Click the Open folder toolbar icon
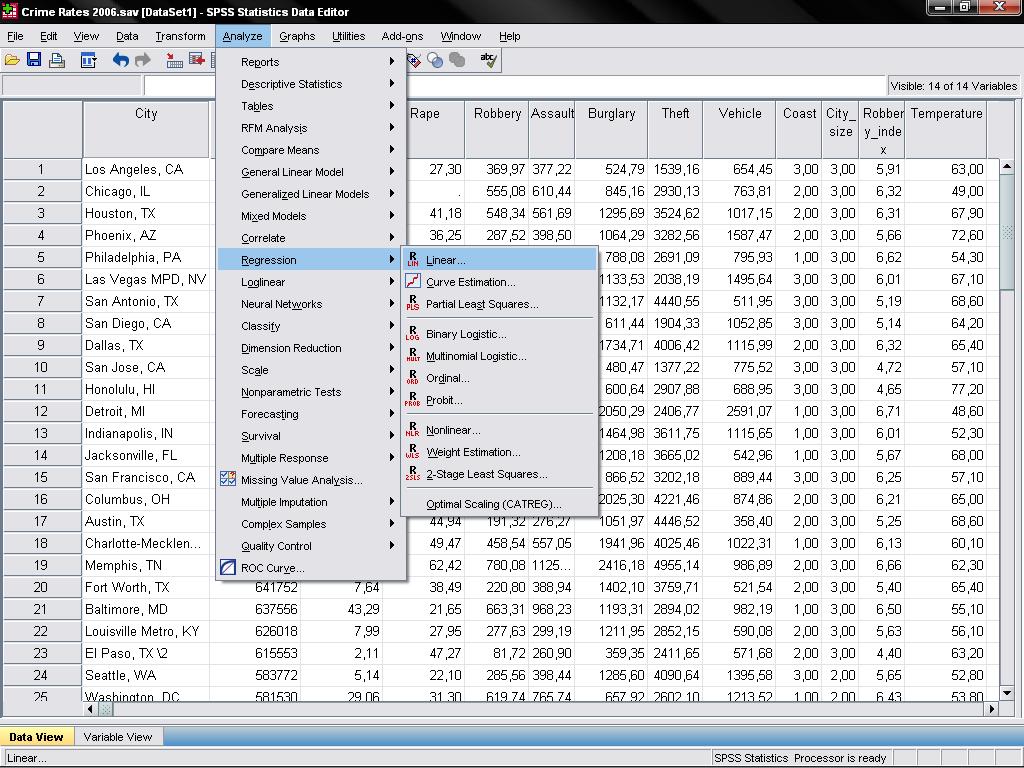The height and width of the screenshot is (768, 1024). [x=13, y=60]
